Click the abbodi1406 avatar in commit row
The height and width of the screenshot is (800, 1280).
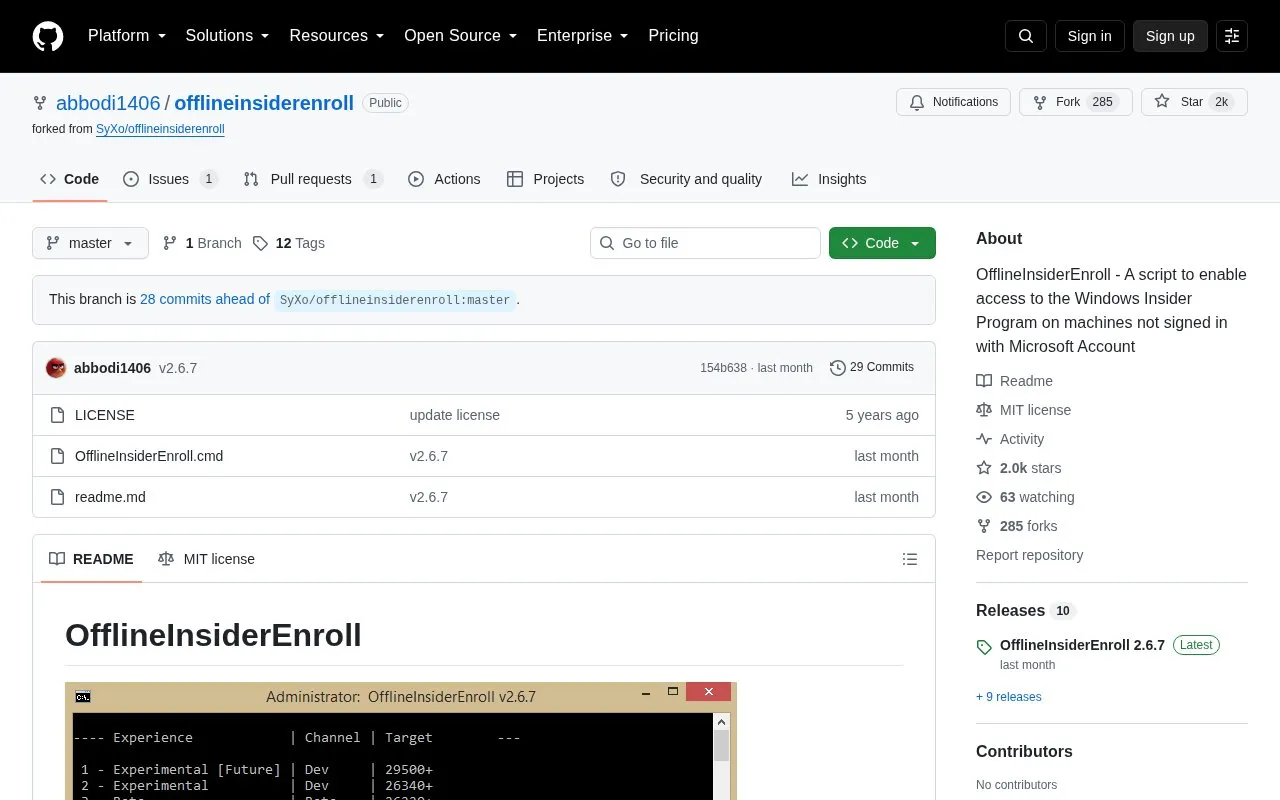pos(56,368)
